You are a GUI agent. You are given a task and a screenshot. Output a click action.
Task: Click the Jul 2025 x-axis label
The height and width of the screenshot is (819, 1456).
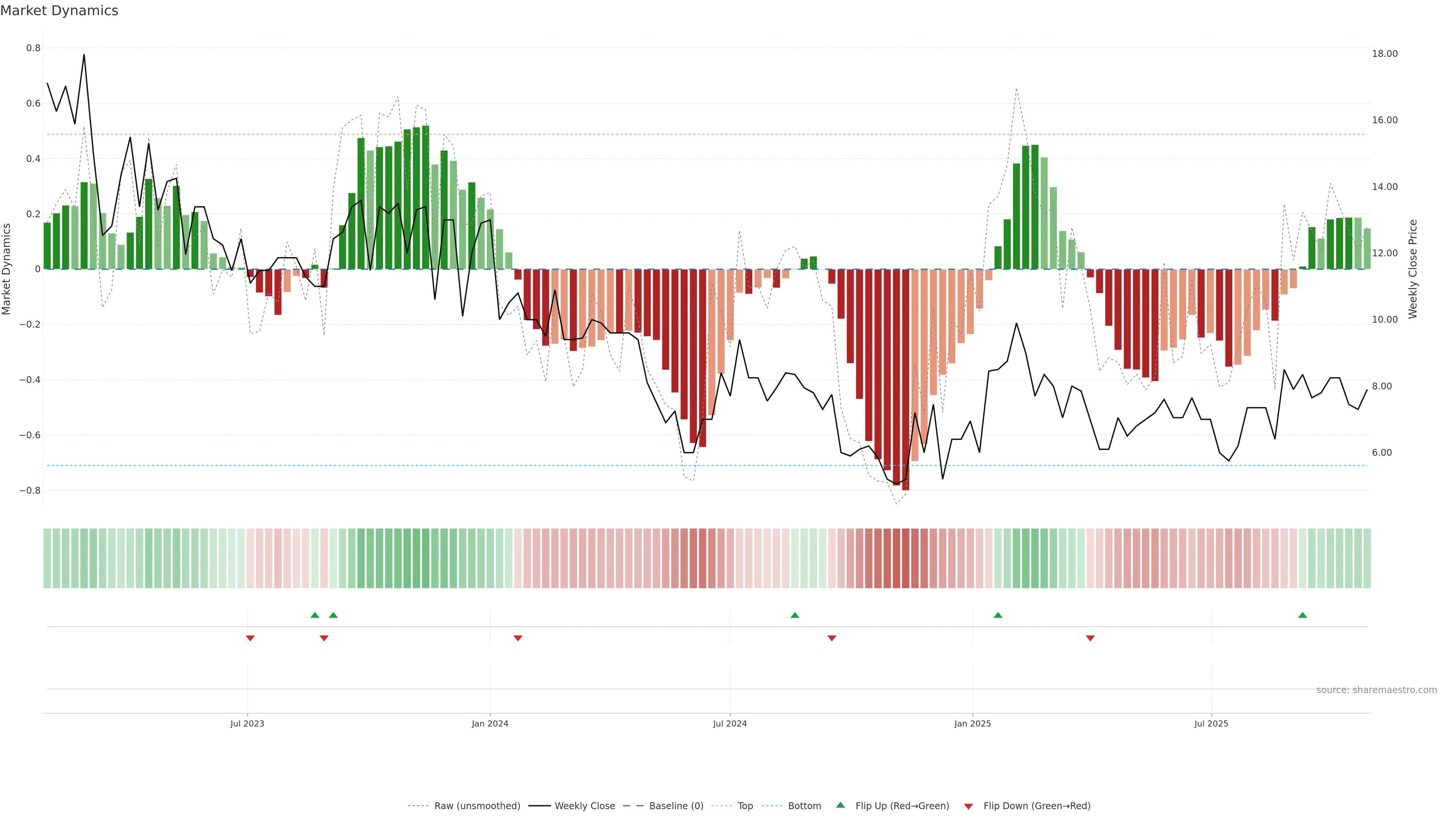click(1211, 723)
